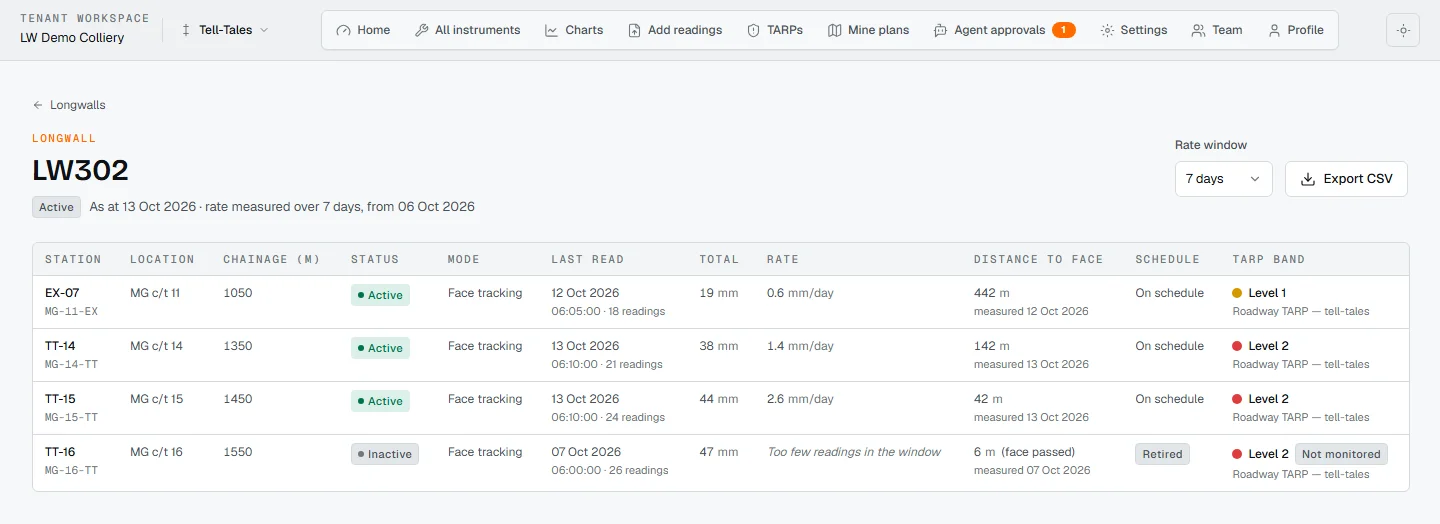
Task: Open Agent approvals
Action: pos(1005,30)
